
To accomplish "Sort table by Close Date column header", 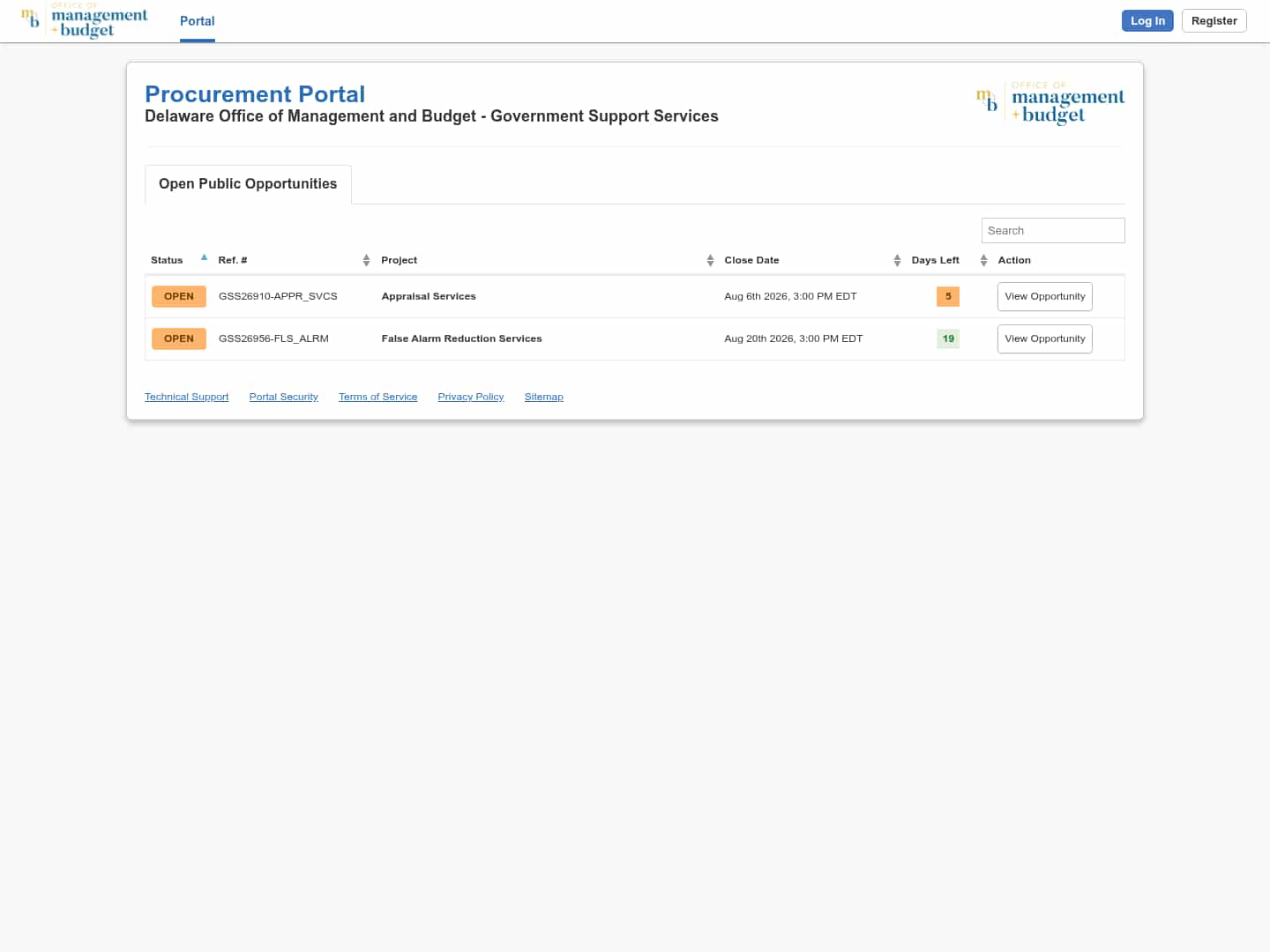I will point(811,260).
